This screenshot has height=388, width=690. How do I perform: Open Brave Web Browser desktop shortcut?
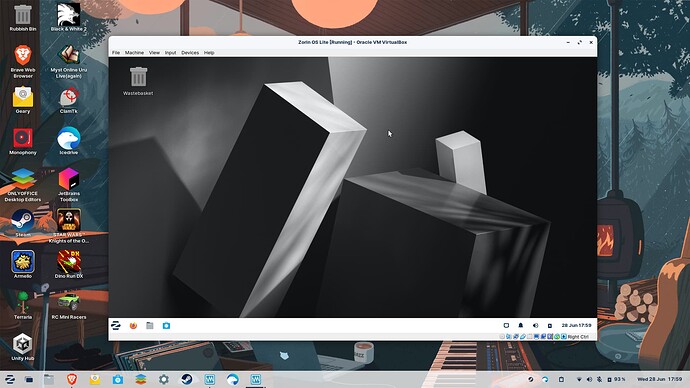[x=23, y=61]
